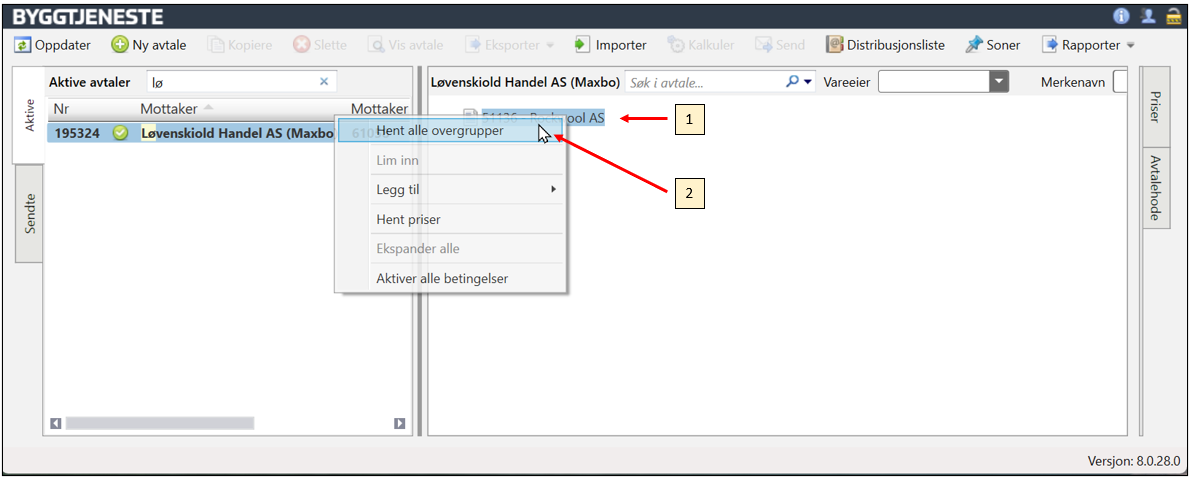Screen dimensions: 1192x480
Task: Open the Priser side tab
Action: 1155,107
